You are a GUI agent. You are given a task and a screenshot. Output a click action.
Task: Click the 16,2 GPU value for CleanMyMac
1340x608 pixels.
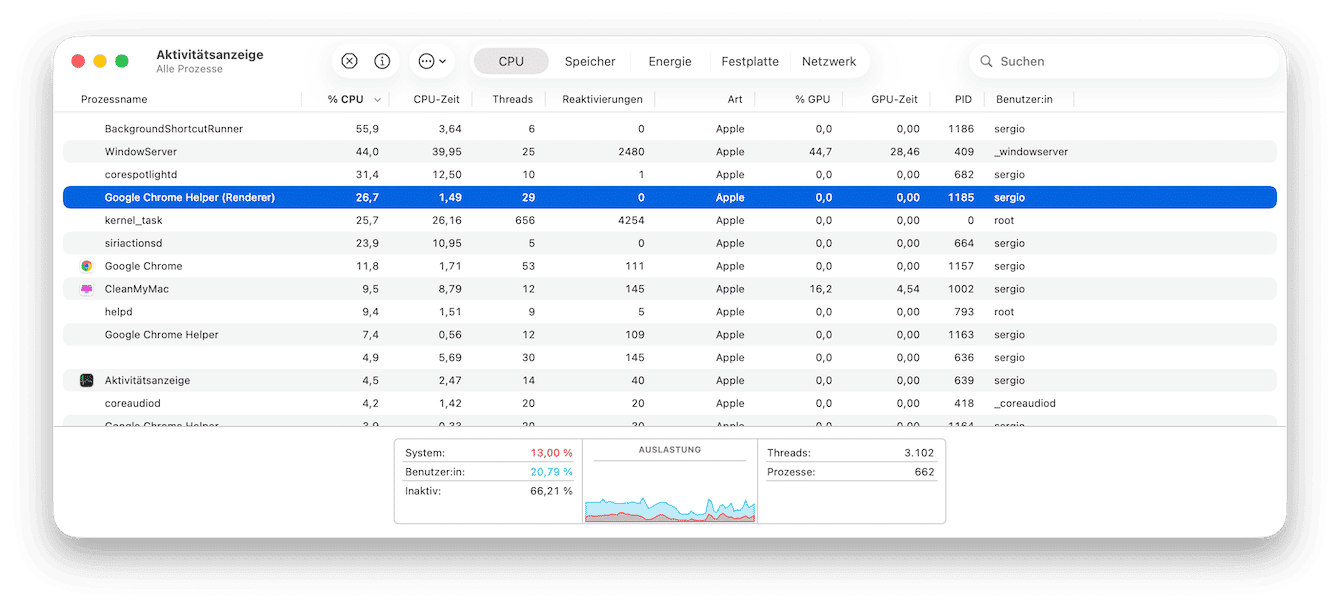pos(820,289)
